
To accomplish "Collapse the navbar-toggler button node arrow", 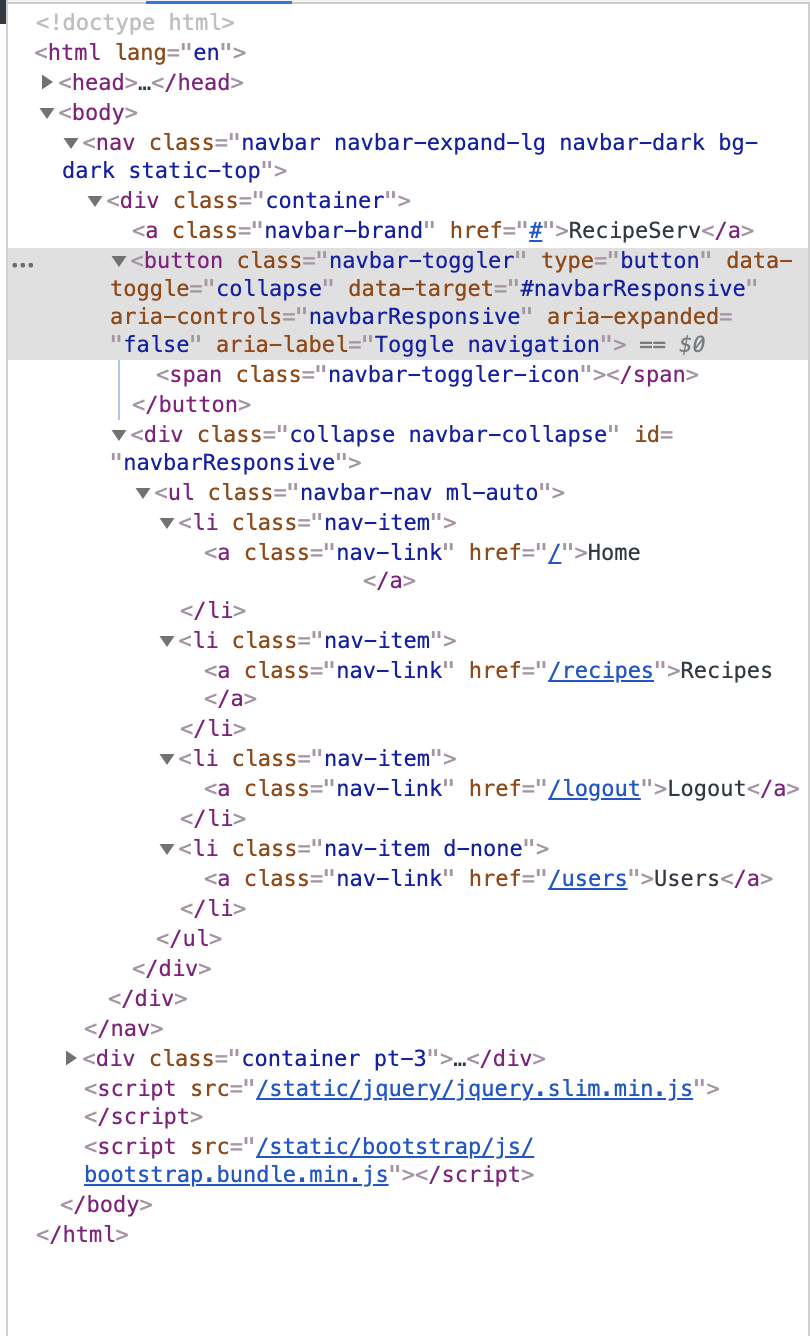I will (119, 261).
